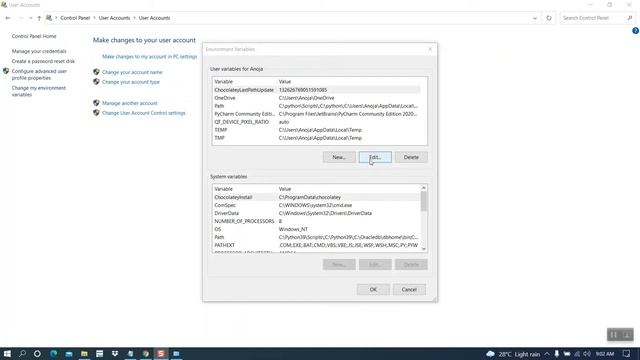Image resolution: width=640 pixels, height=360 pixels.
Task: Click Control Panel in the breadcrumb
Action: 75,18
